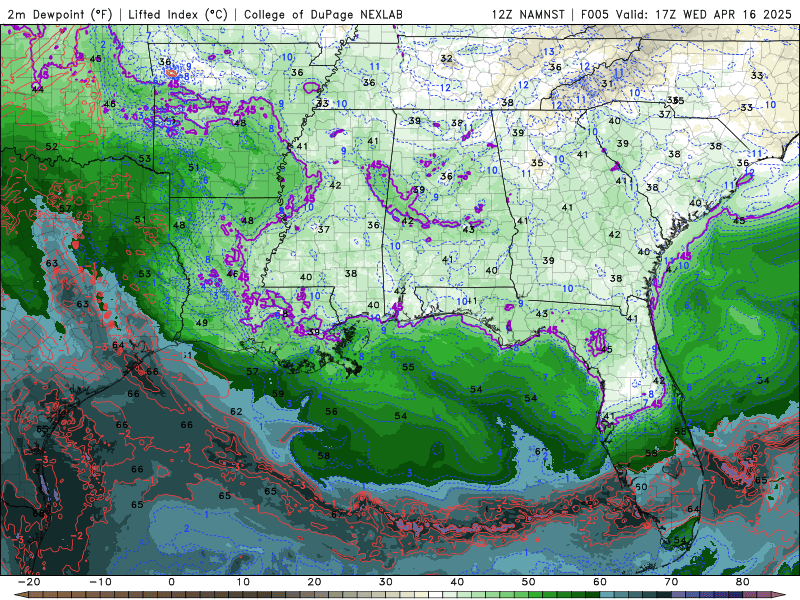Click the blue "13" lifted index contour label
Screen dimensions: 800x600
pos(548,52)
